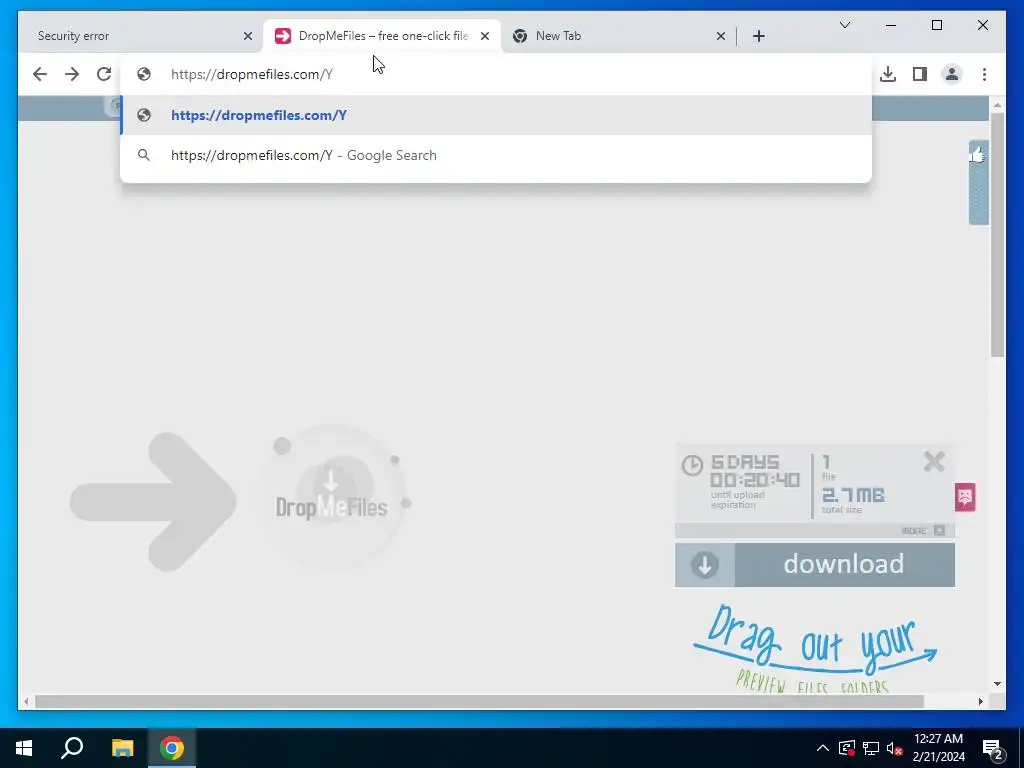Expand the MORE section
This screenshot has width=1024, height=768.
click(x=923, y=530)
